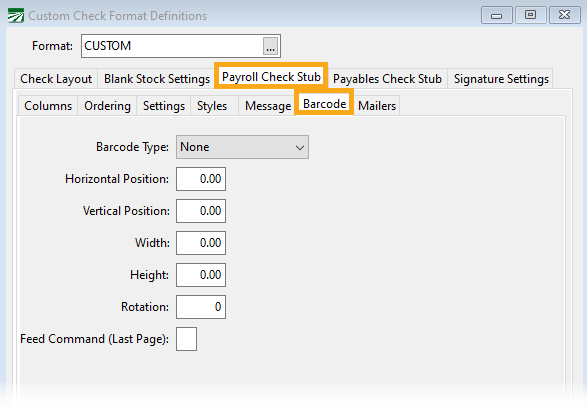The image size is (587, 410).
Task: Click the Feed Command (Last Page) box
Action: click(x=186, y=339)
